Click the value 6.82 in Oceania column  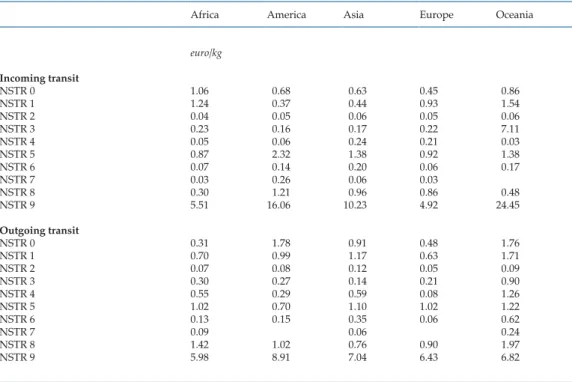pyautogui.click(x=510, y=357)
